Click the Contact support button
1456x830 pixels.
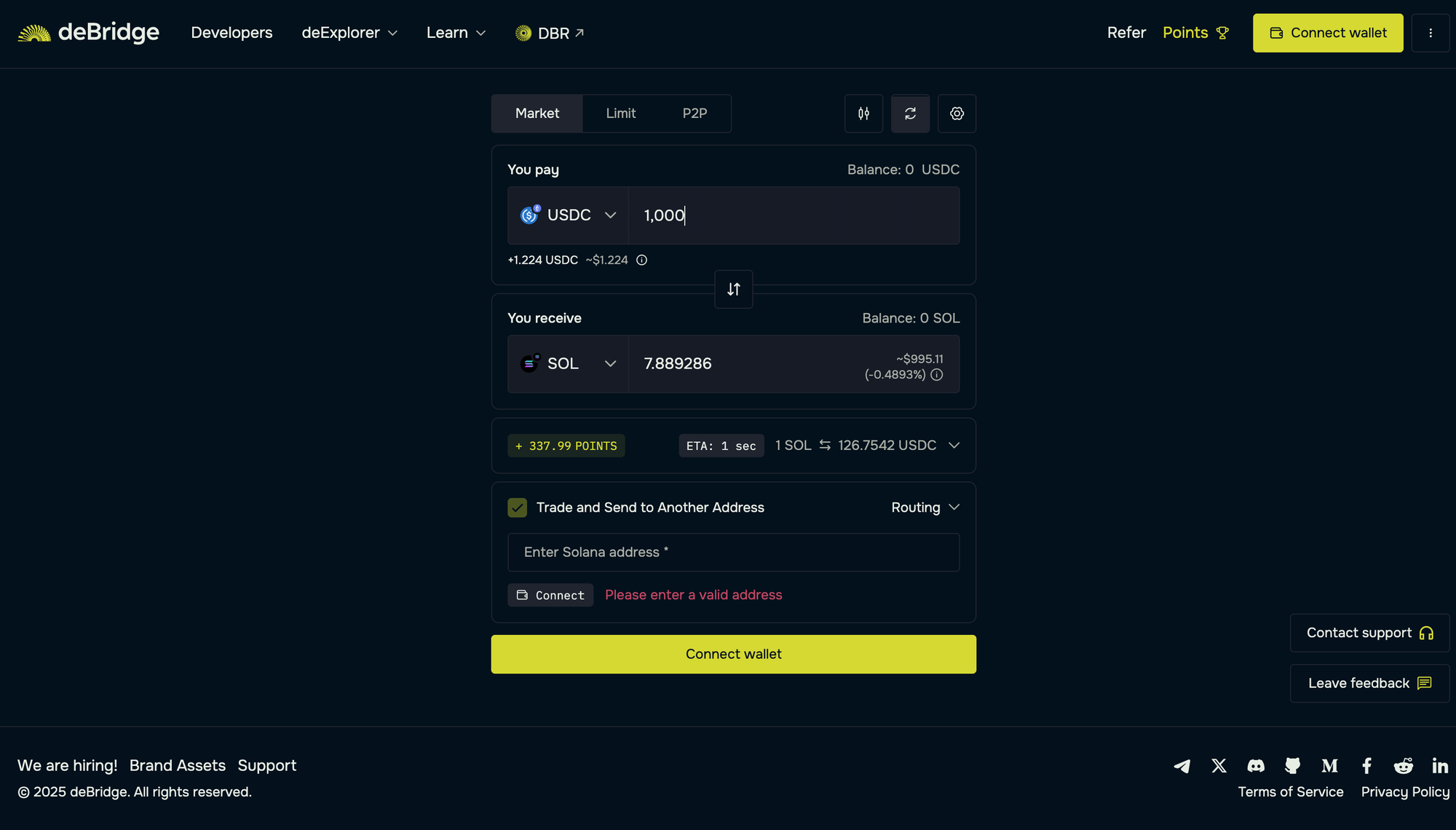tap(1369, 633)
